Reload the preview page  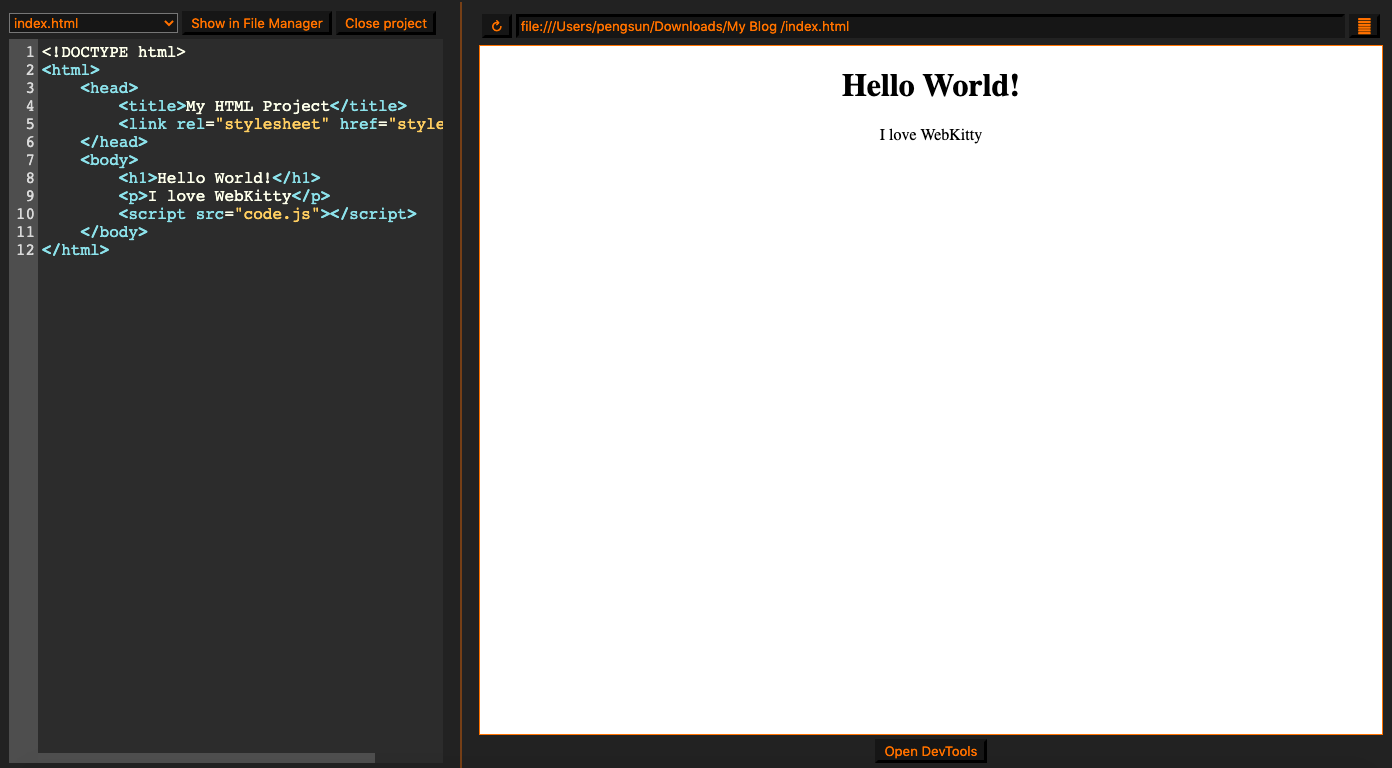(496, 26)
